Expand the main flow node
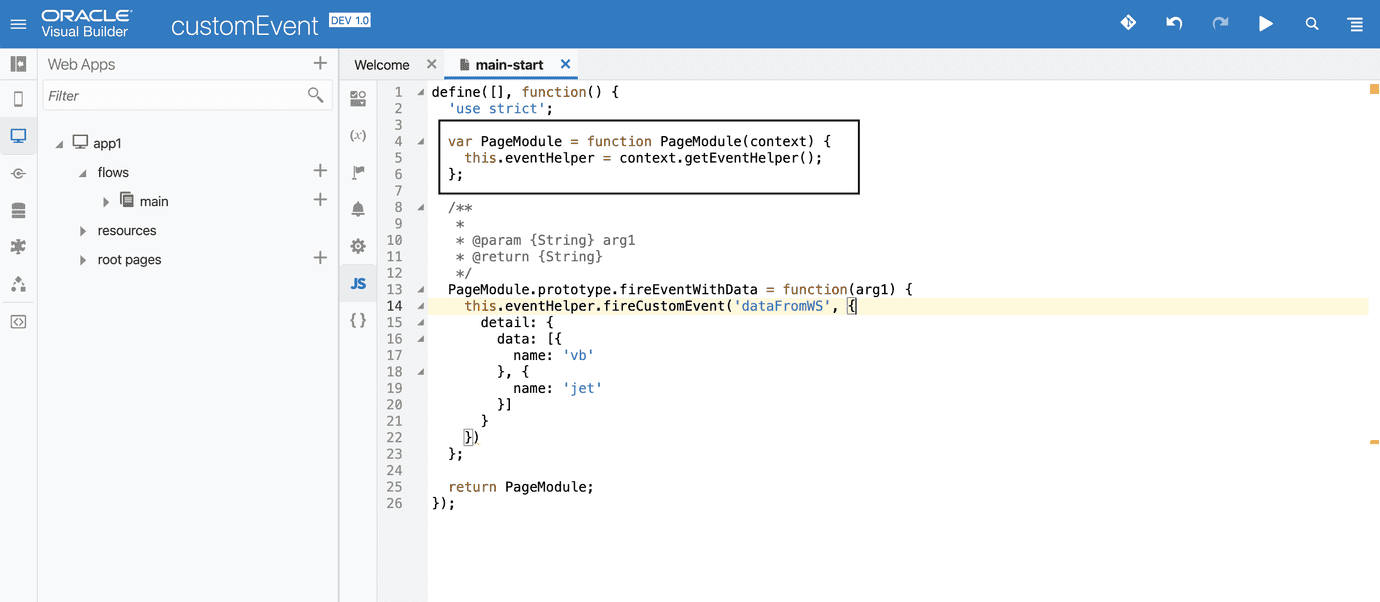 (107, 202)
